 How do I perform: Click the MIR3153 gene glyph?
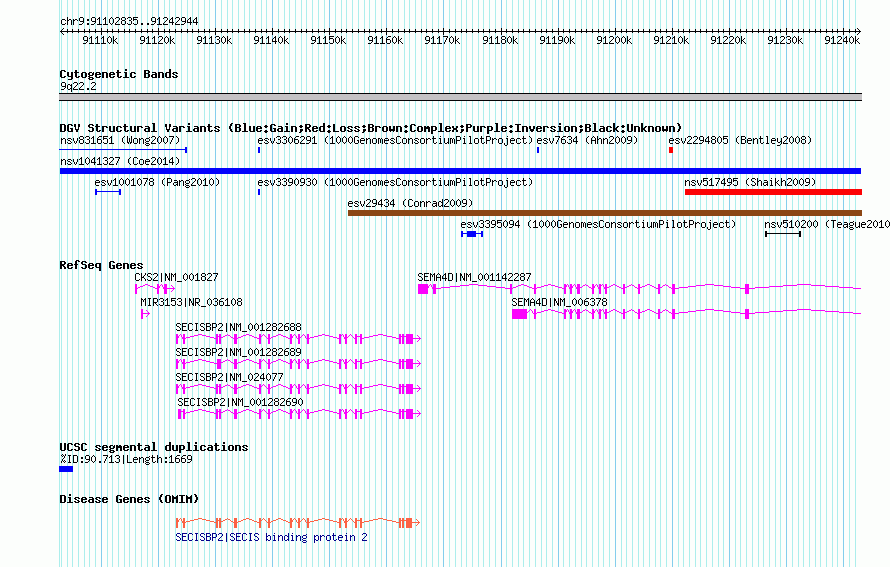click(x=145, y=314)
